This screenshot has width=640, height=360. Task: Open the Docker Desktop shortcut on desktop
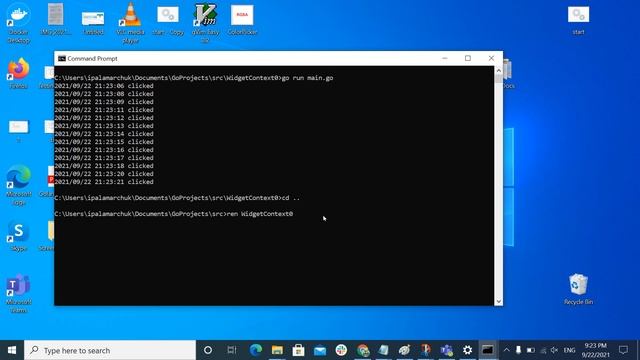(18, 22)
